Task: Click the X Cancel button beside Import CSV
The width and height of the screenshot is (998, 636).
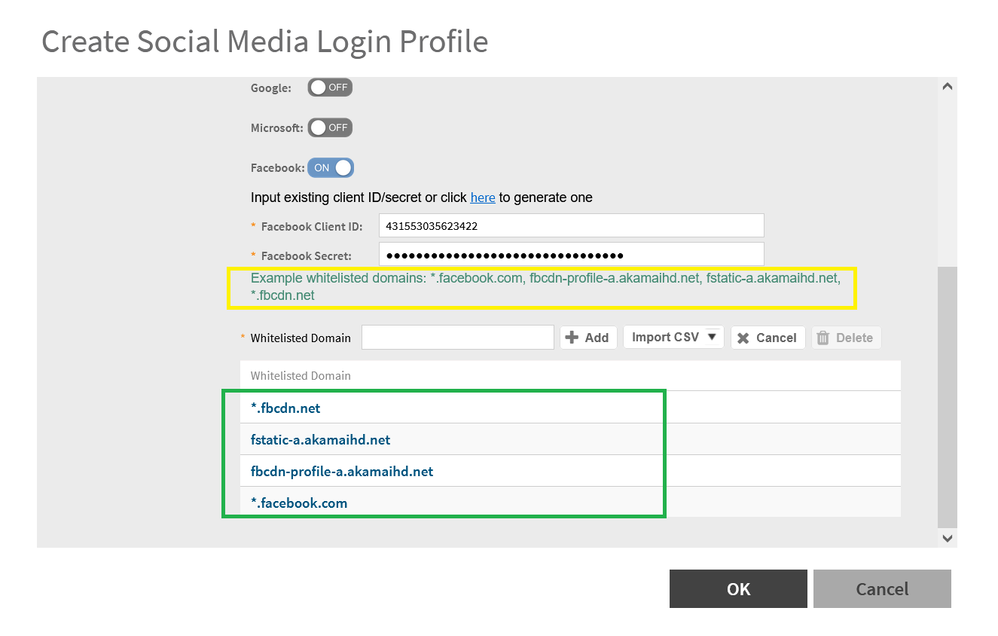Action: click(767, 338)
